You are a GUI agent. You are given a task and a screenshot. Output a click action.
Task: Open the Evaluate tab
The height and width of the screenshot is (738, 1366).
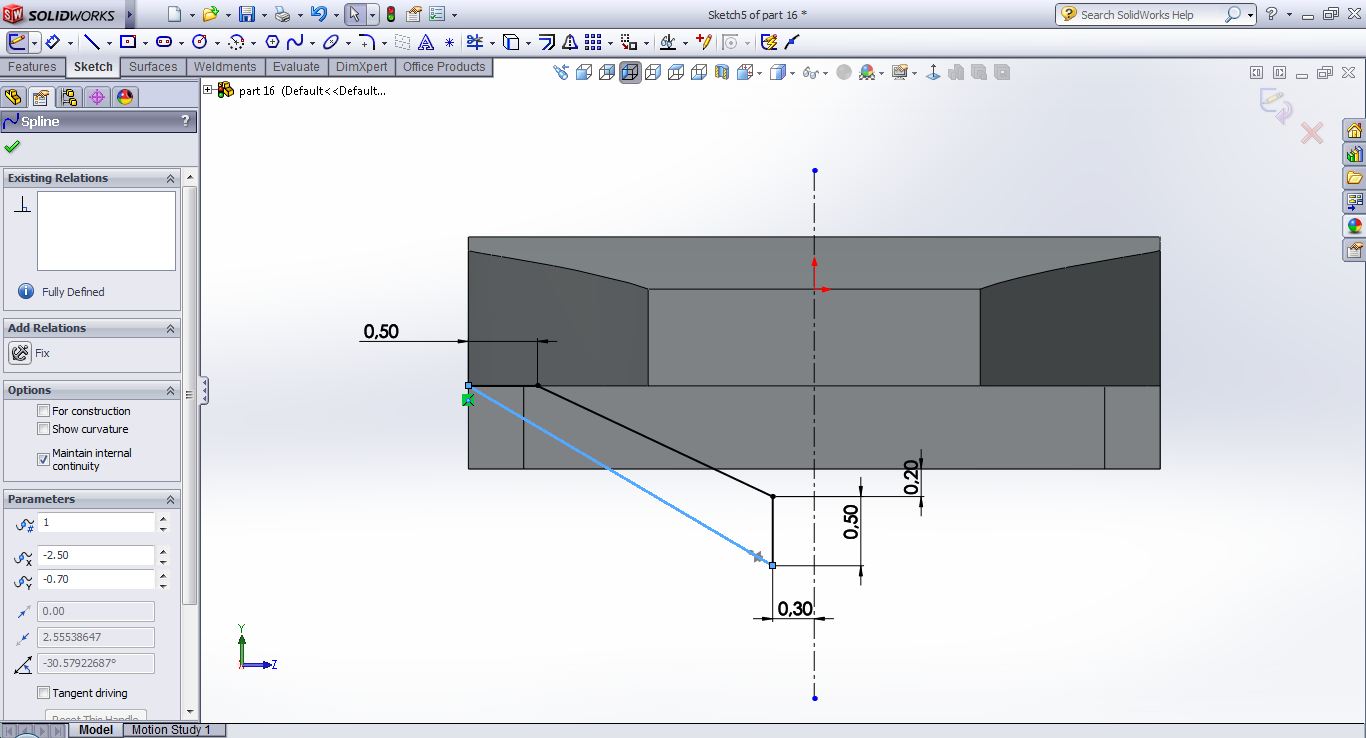[x=296, y=67]
